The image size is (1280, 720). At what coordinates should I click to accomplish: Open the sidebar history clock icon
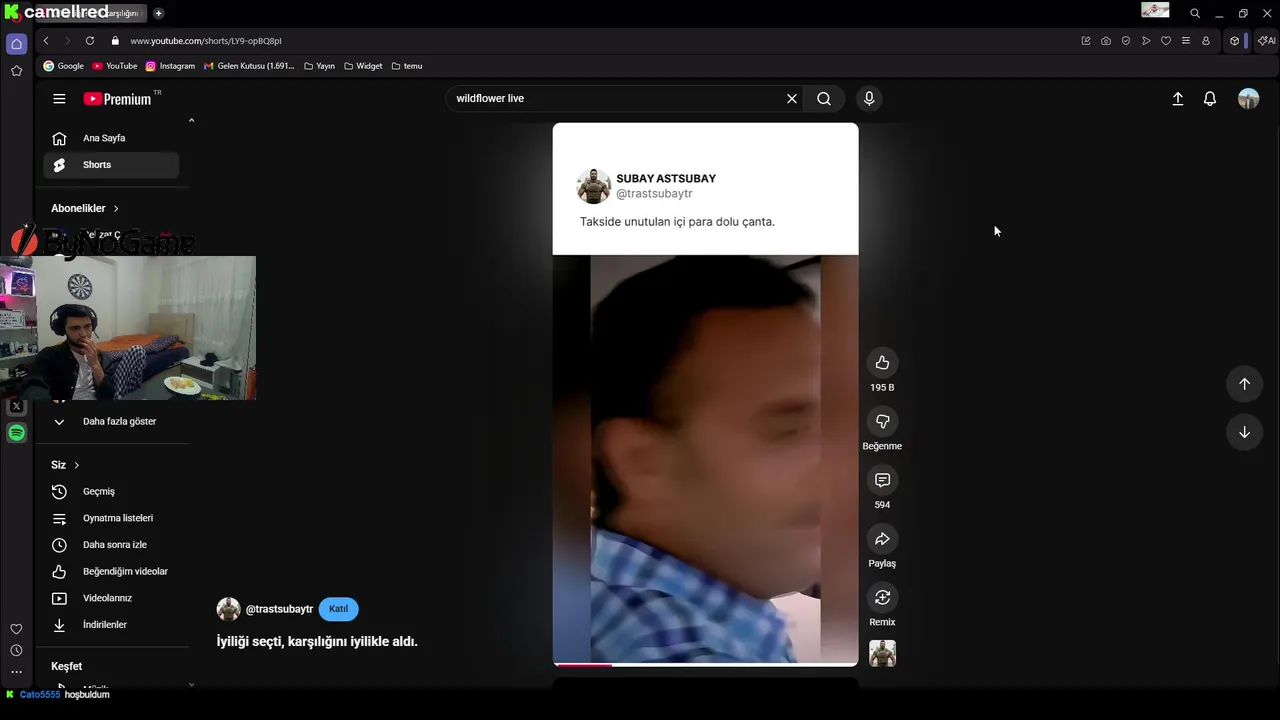pyautogui.click(x=16, y=651)
